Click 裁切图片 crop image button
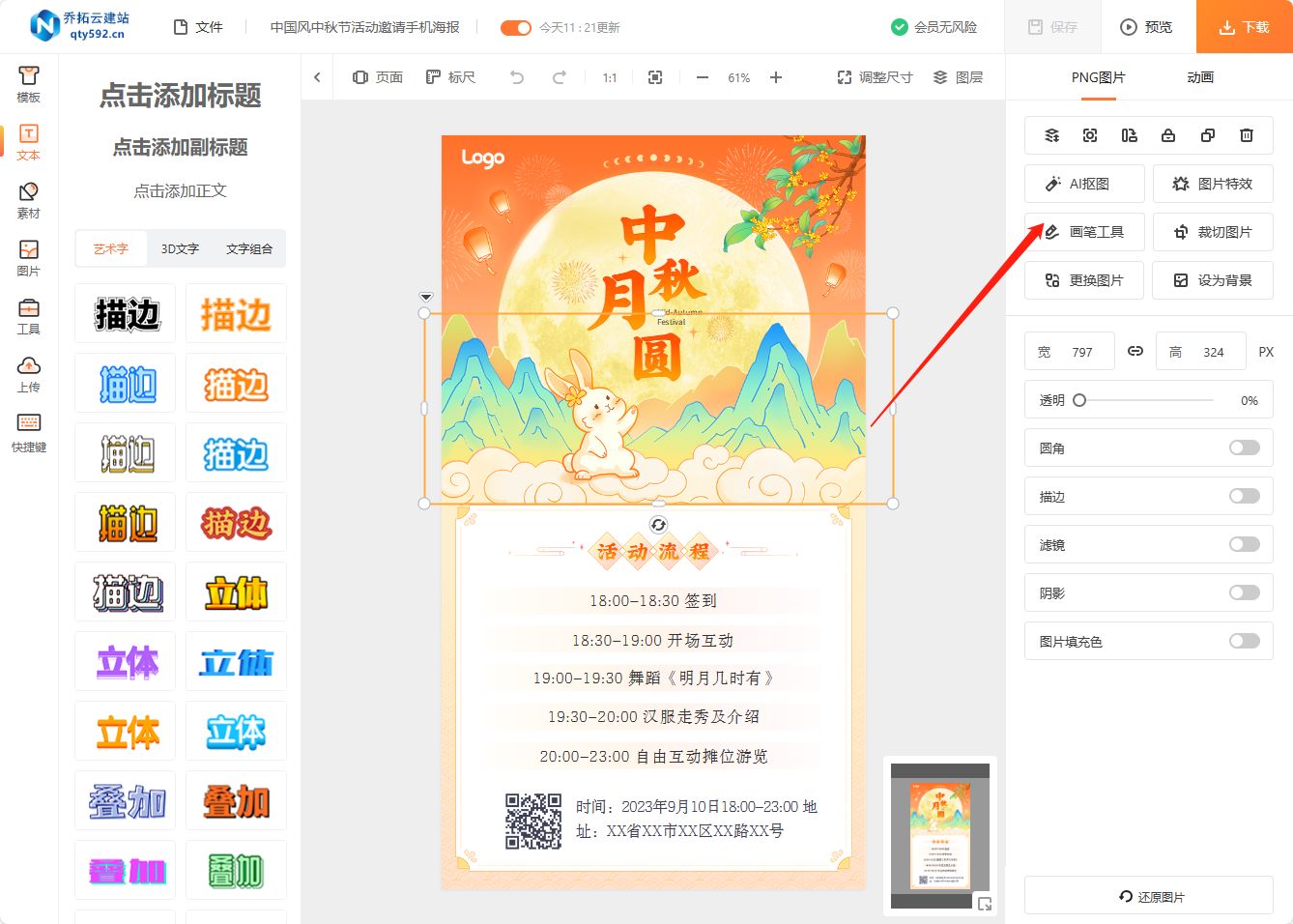Image resolution: width=1293 pixels, height=924 pixels. (1213, 232)
